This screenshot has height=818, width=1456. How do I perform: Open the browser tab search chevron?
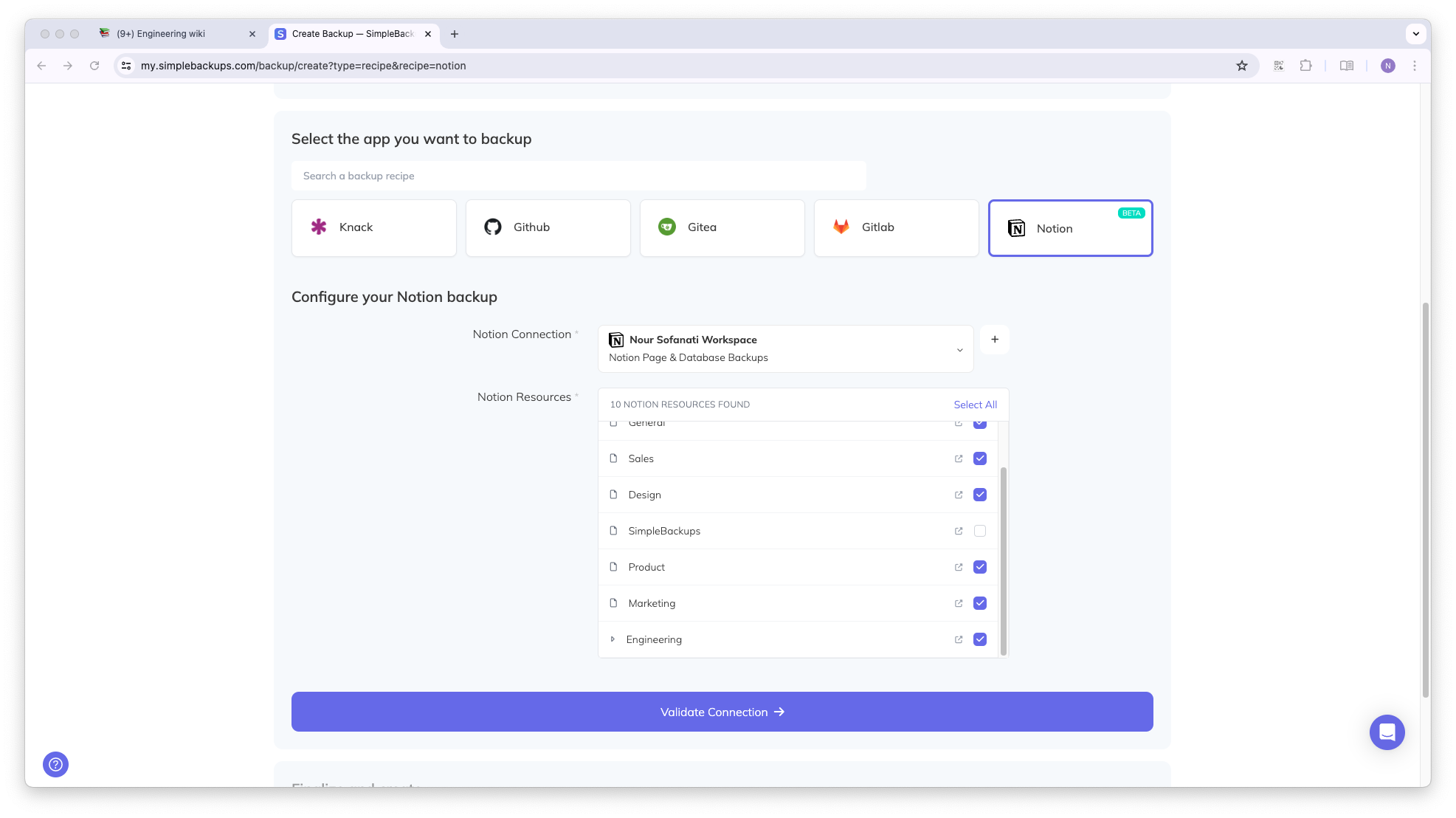(1415, 34)
